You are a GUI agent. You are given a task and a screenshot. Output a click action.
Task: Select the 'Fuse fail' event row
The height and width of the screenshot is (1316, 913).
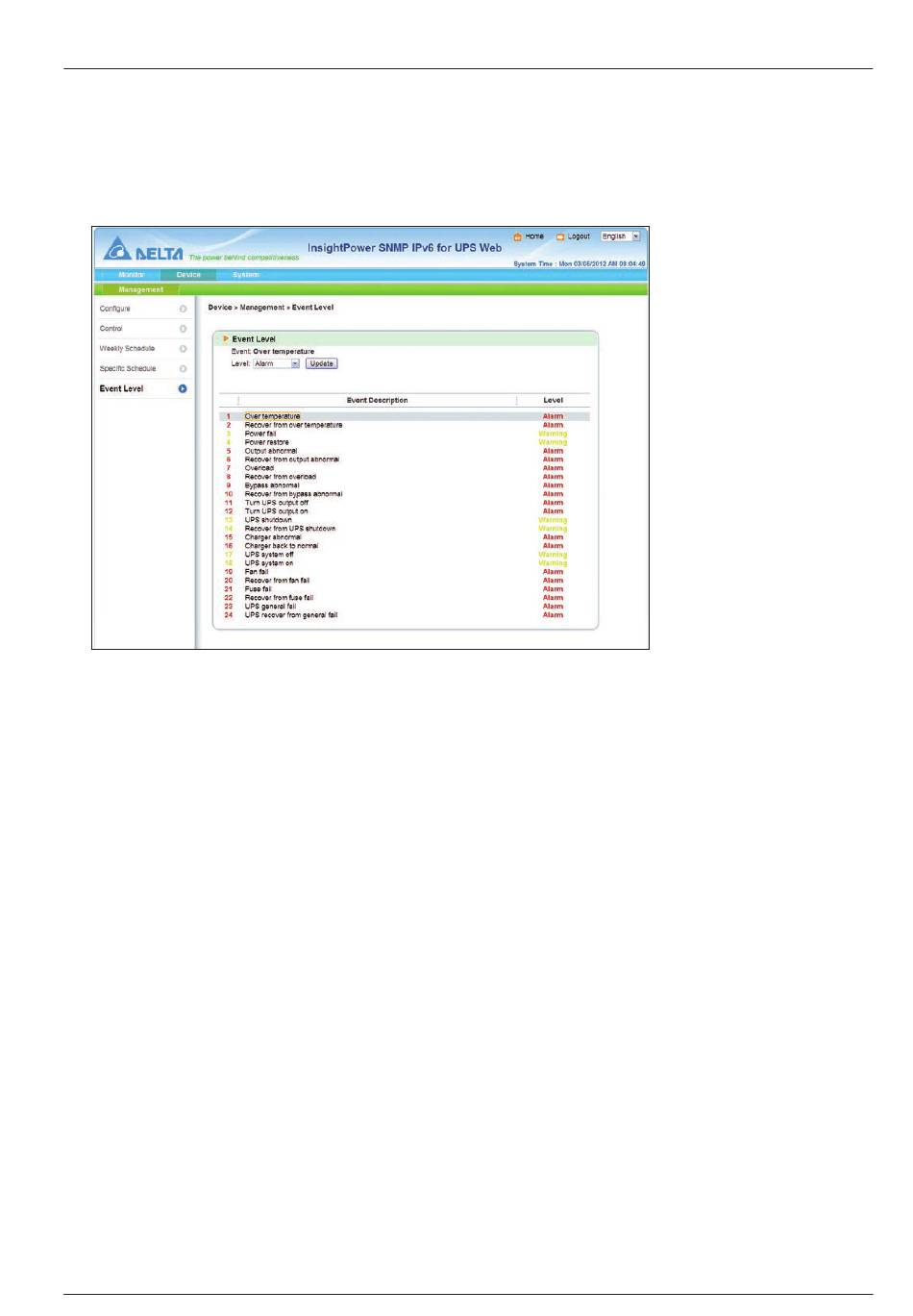click(x=405, y=589)
